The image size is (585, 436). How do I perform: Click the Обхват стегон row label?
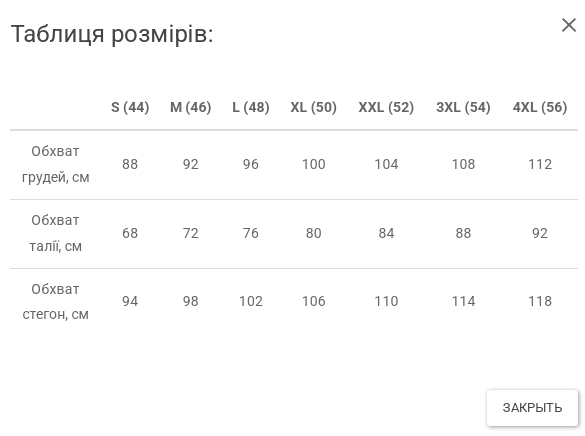(55, 301)
